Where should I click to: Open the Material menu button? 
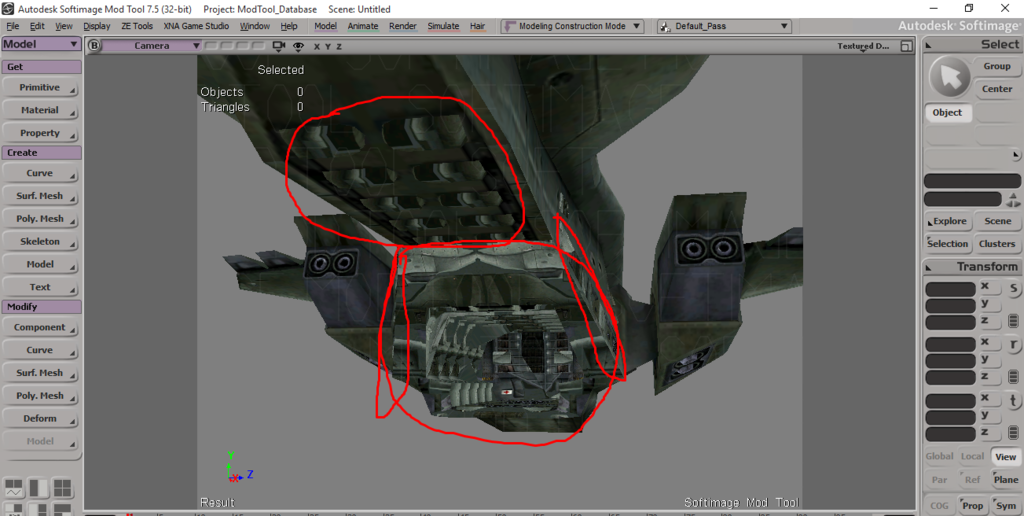tap(40, 110)
